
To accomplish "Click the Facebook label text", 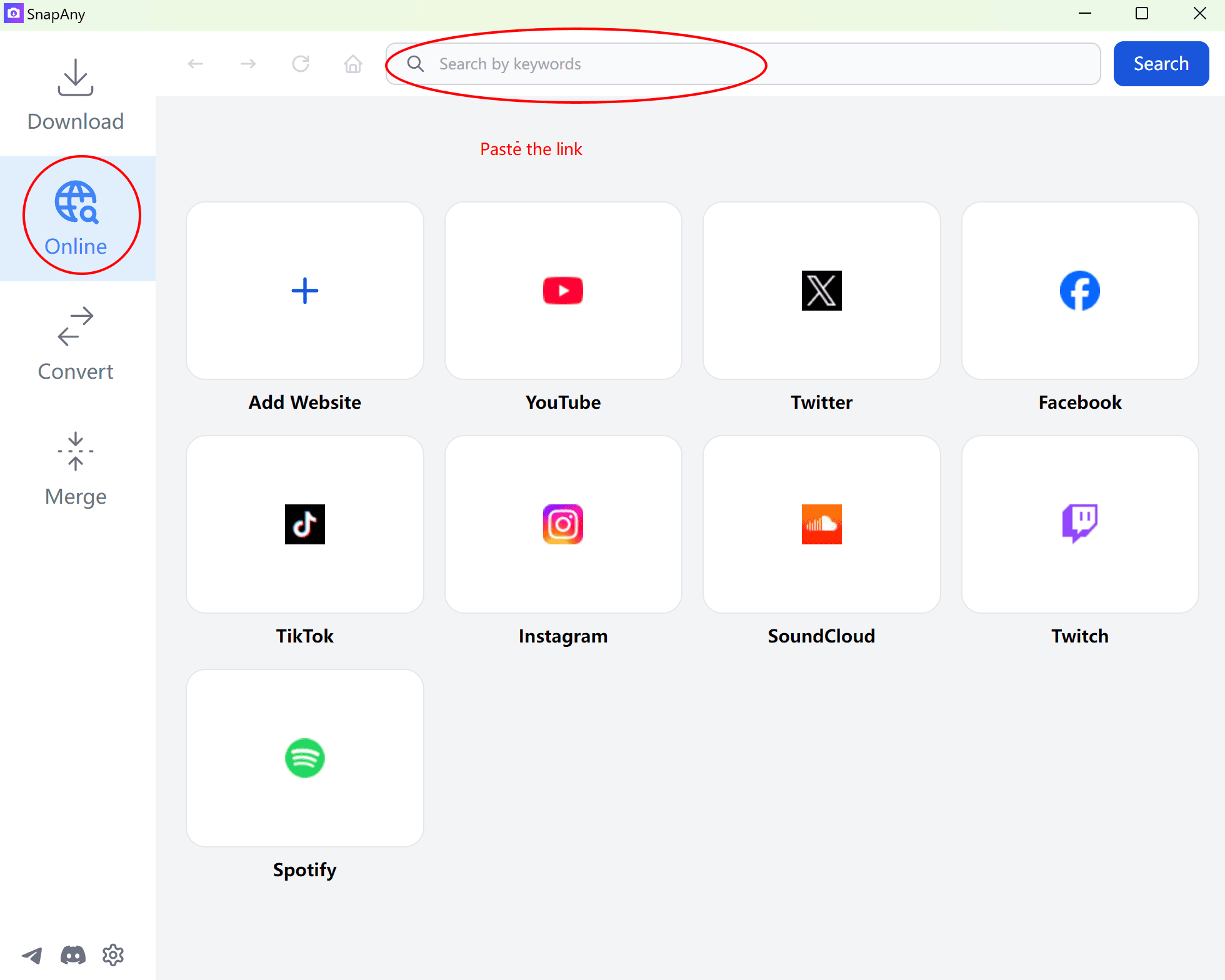I will pos(1080,402).
